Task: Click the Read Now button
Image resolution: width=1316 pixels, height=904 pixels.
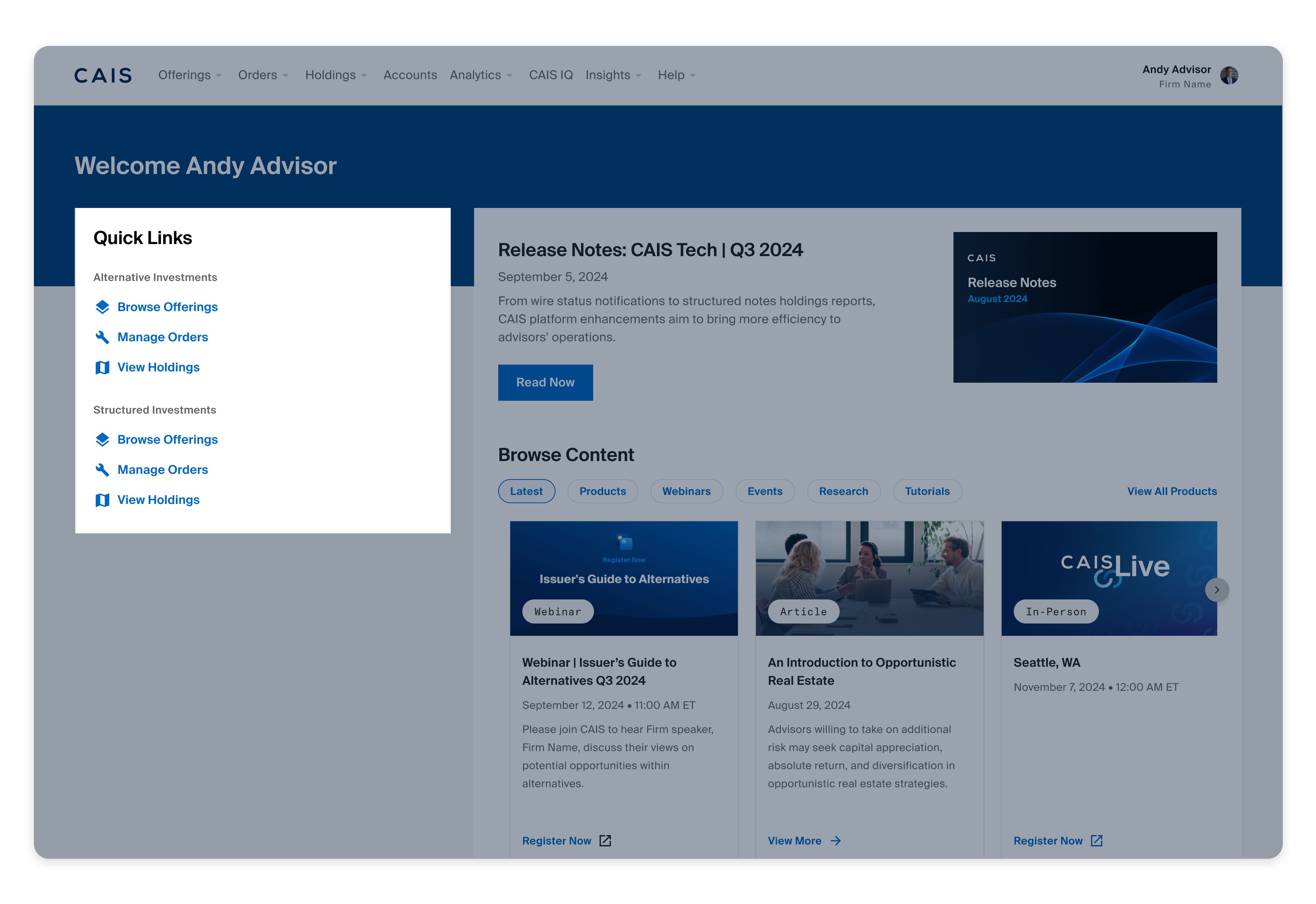Action: point(545,382)
